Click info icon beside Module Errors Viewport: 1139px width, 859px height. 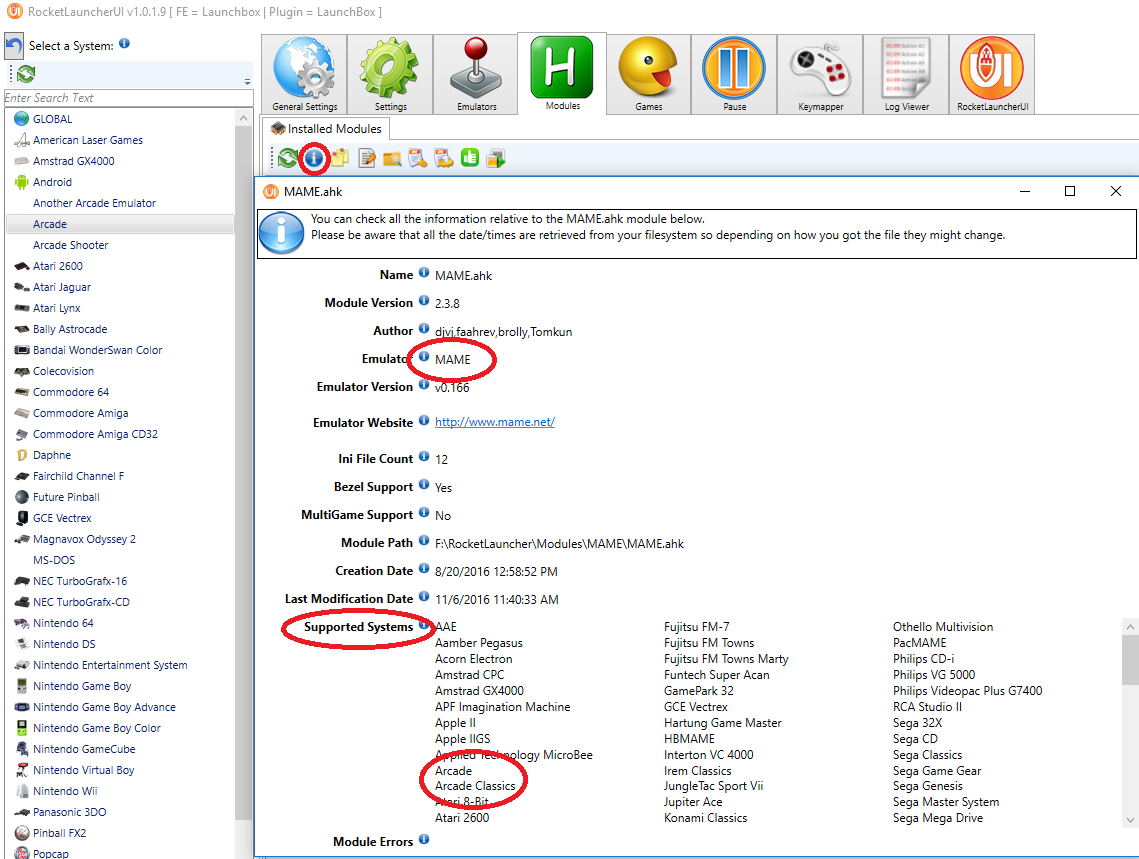tap(423, 839)
